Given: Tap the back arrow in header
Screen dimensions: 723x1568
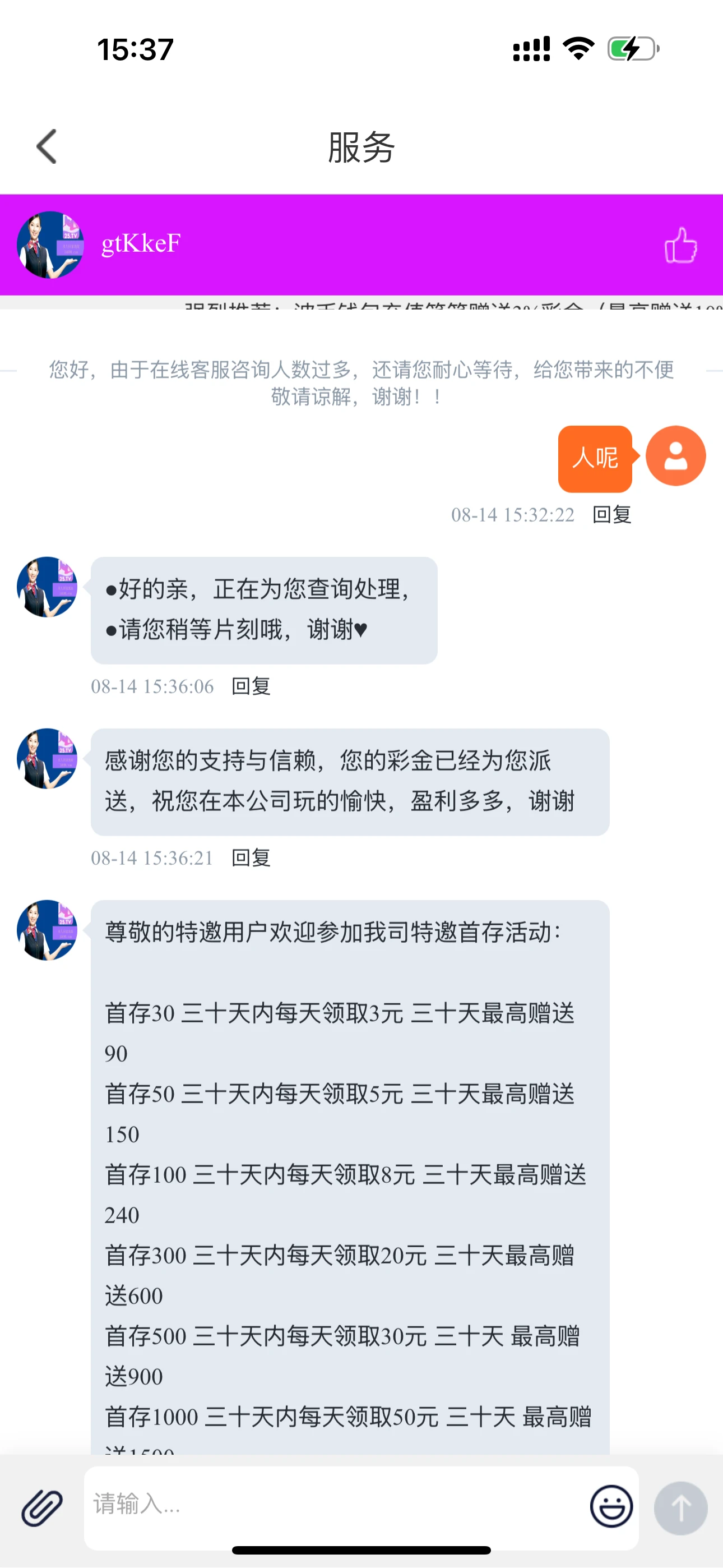Looking at the screenshot, I should pos(47,147).
